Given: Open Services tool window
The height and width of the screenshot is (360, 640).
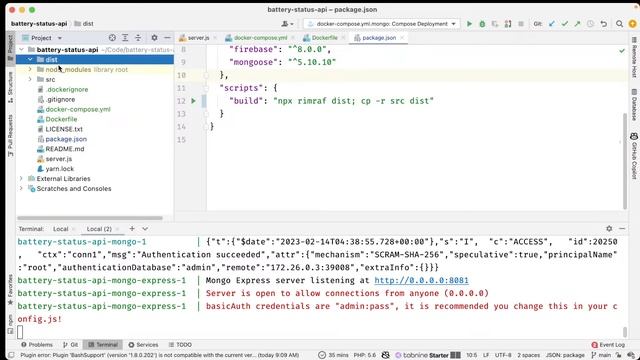Looking at the screenshot, I should 143,344.
